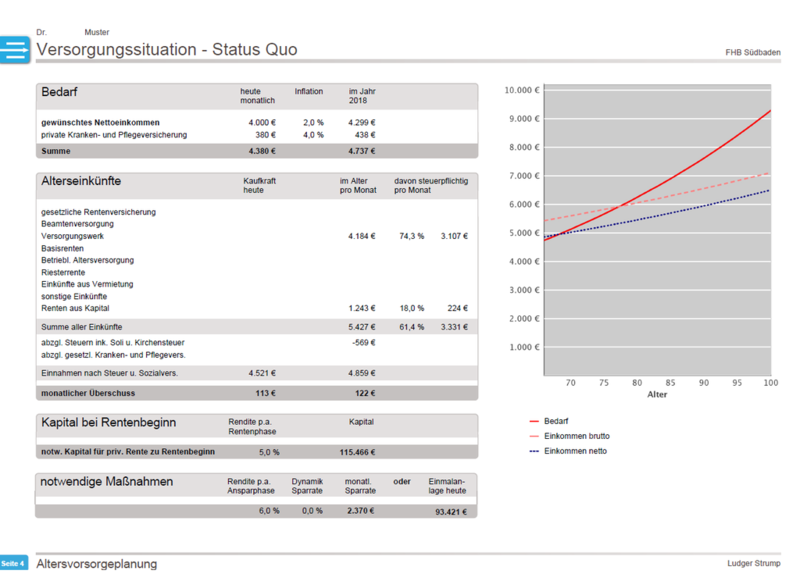800x581 pixels.
Task: Select the 4,0 % inflation value
Action: pyautogui.click(x=314, y=134)
